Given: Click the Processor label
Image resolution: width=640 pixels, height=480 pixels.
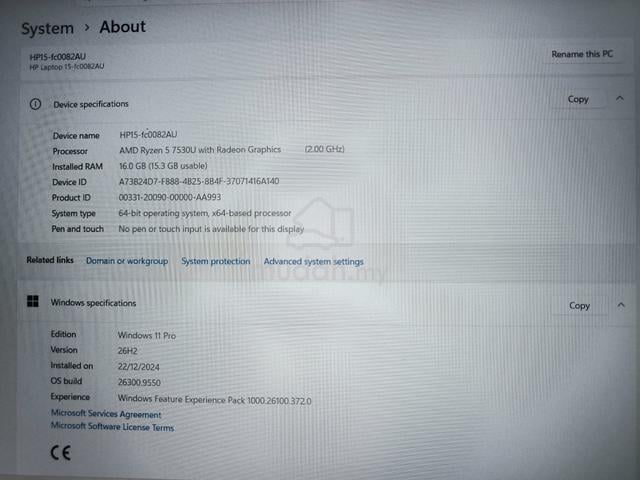Looking at the screenshot, I should coord(70,151).
